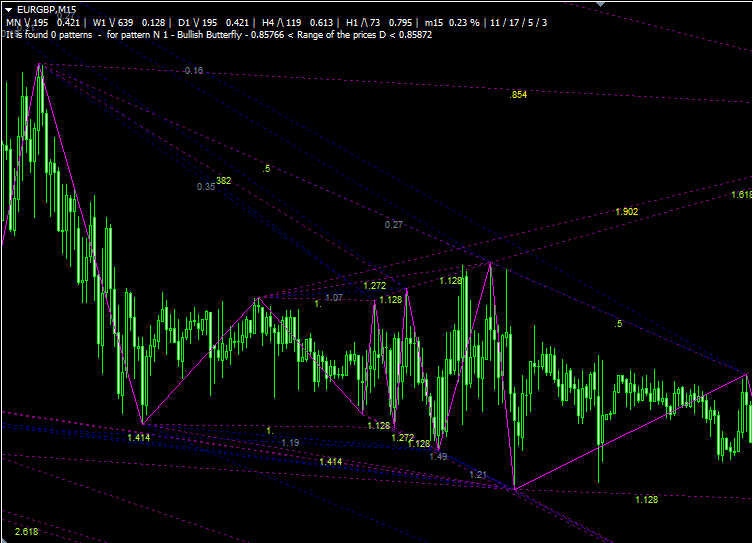Image resolution: width=753 pixels, height=543 pixels.
Task: Click the 382 yellow retracement label
Action: coord(223,181)
